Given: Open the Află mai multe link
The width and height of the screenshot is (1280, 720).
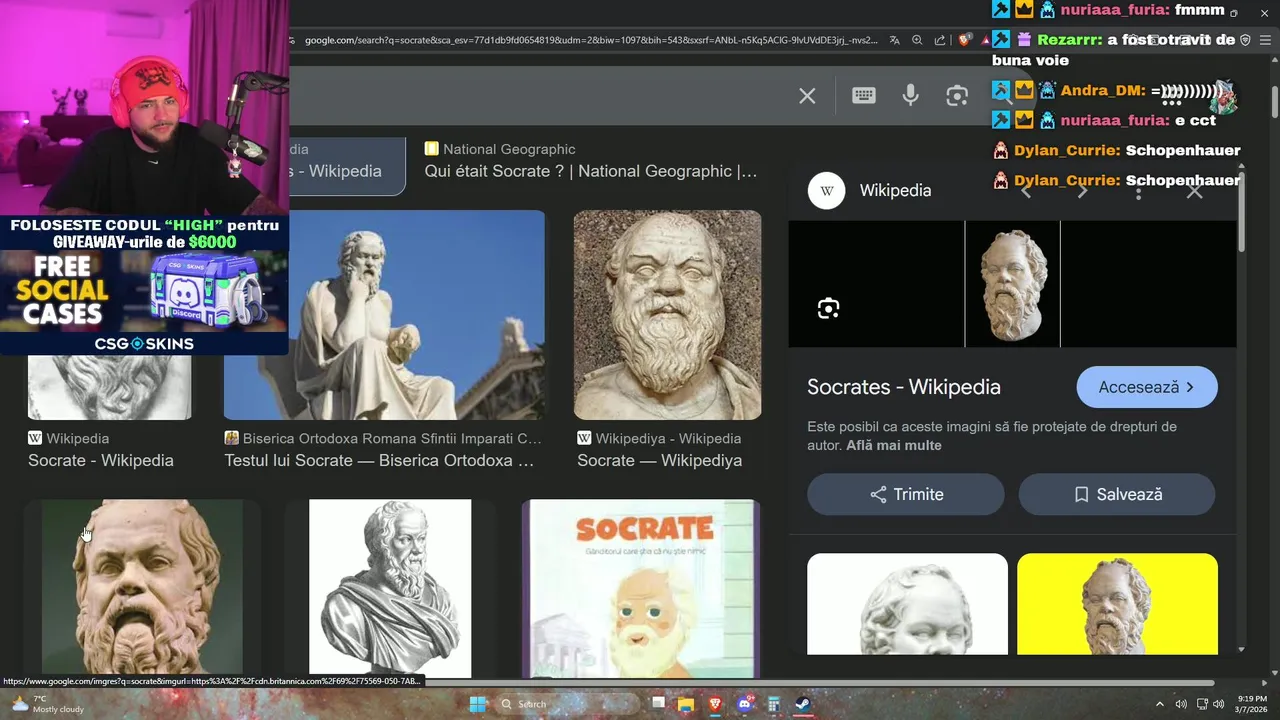Looking at the screenshot, I should 894,445.
